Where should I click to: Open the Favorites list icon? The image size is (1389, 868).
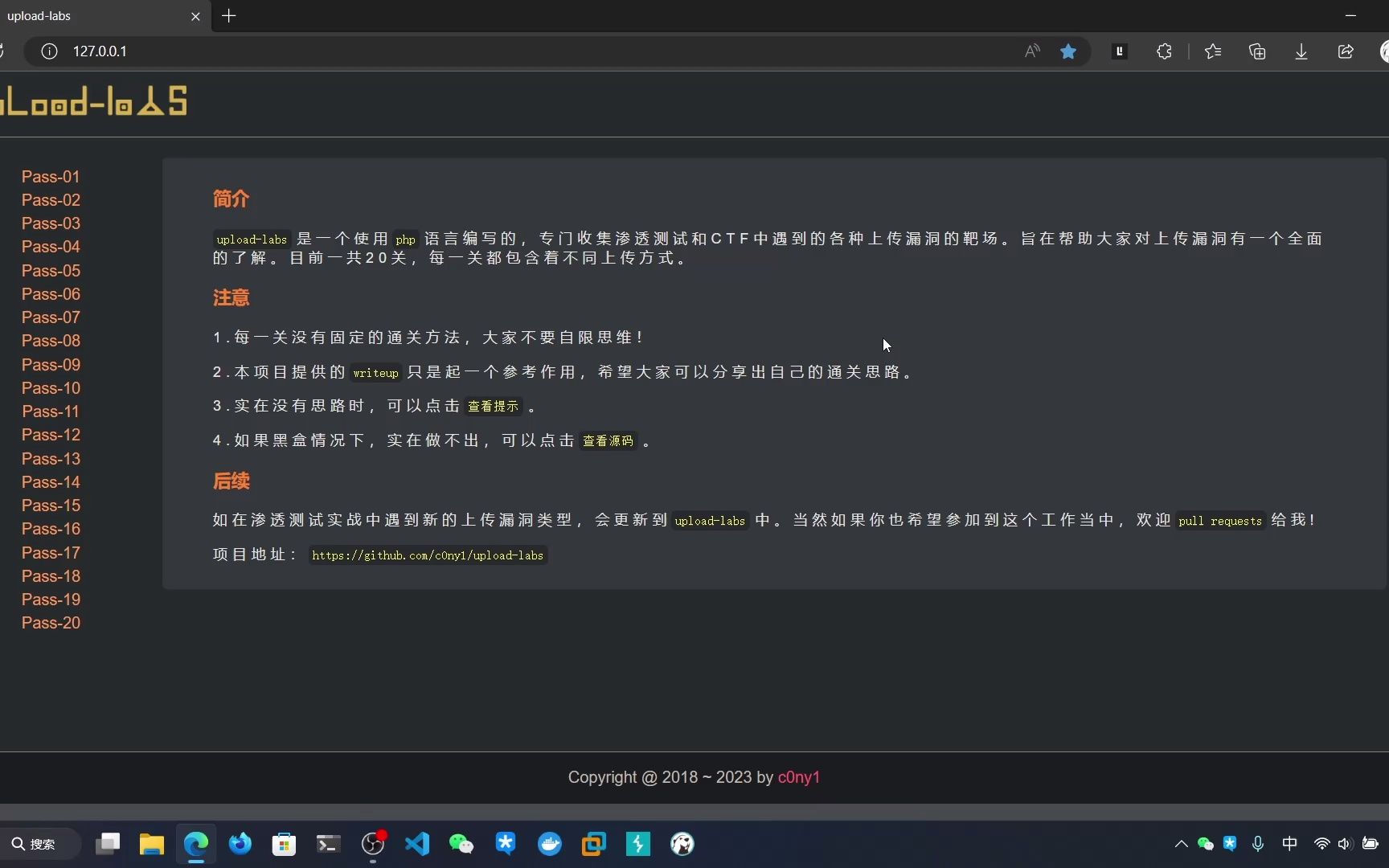tap(1213, 51)
